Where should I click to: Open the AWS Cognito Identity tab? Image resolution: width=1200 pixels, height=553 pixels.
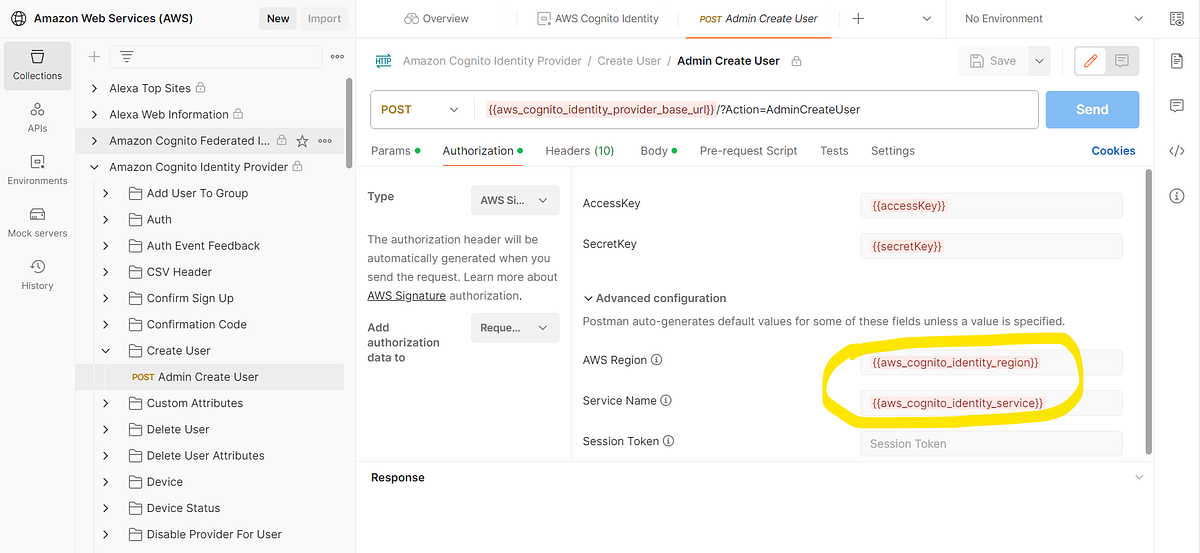(x=598, y=18)
